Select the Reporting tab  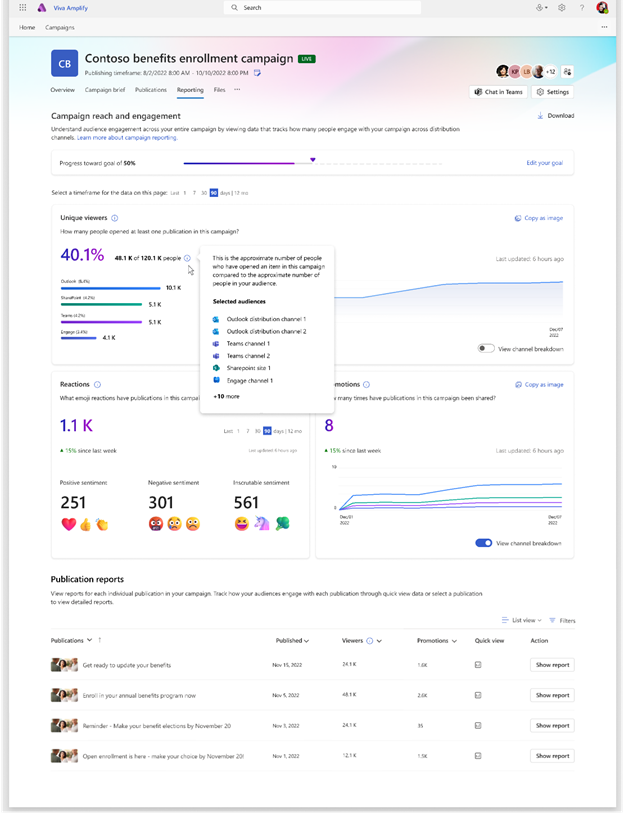pos(190,90)
